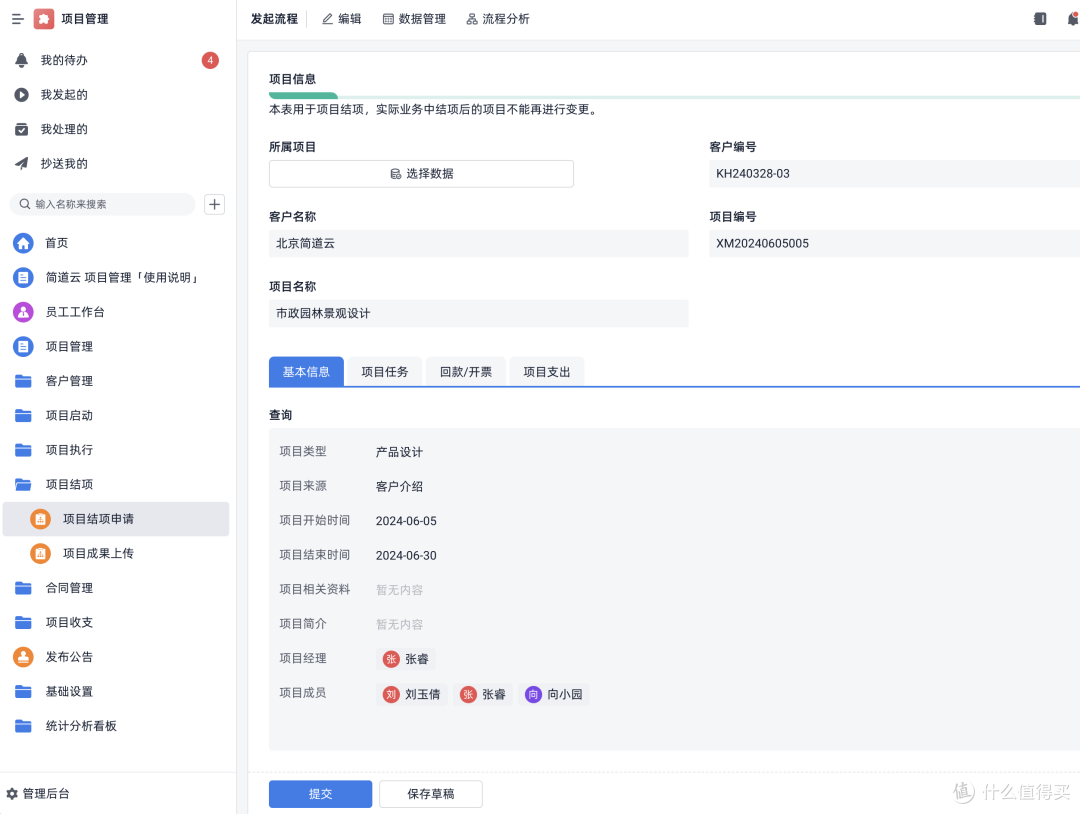Open 我处理的 checkbox icon
This screenshot has width=1080, height=814.
pos(21,129)
